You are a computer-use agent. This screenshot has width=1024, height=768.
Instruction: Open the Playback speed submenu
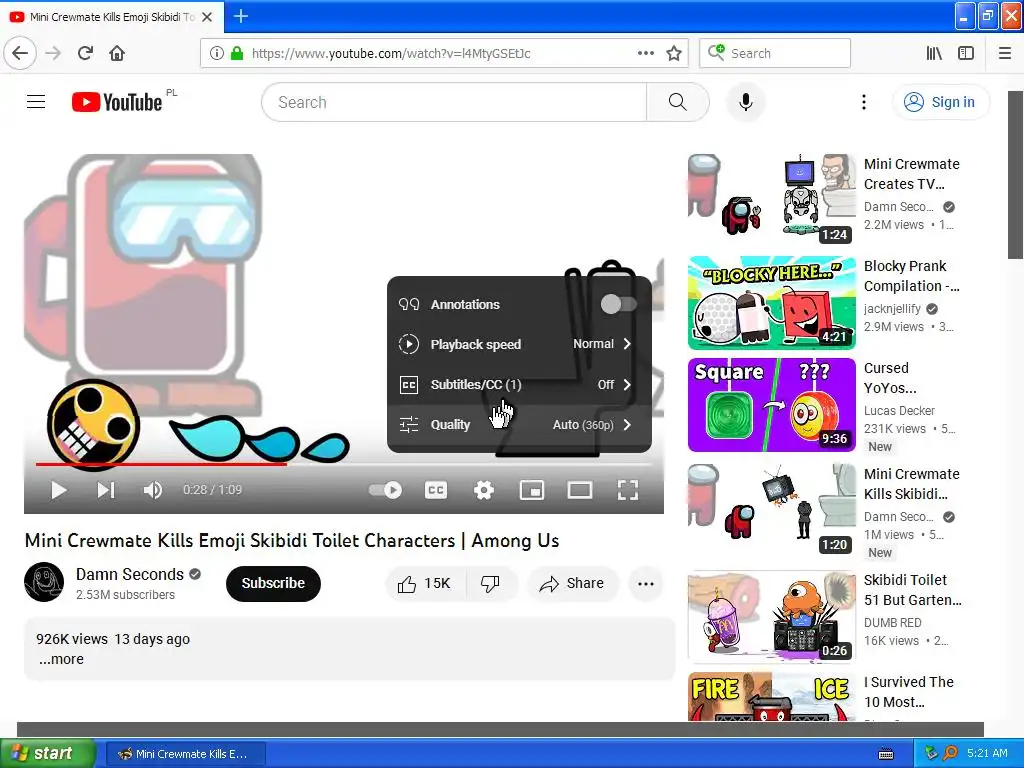(519, 344)
